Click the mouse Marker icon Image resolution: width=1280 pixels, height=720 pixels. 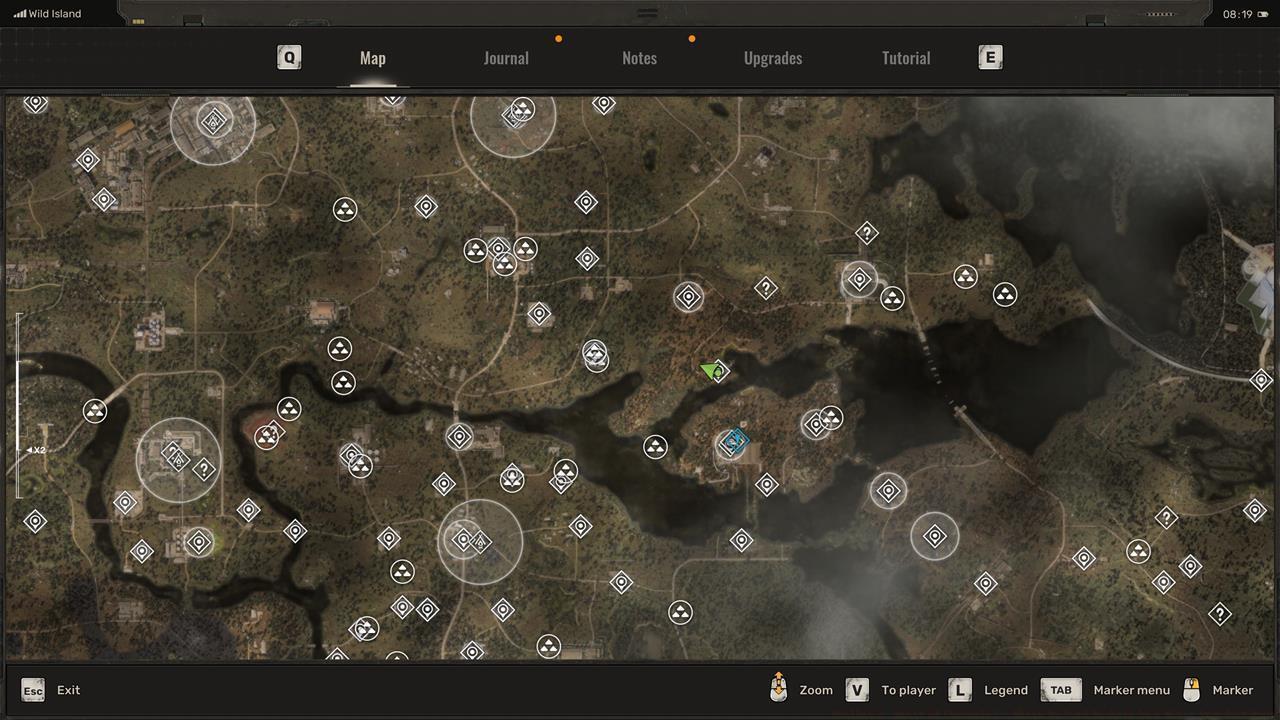click(1191, 689)
